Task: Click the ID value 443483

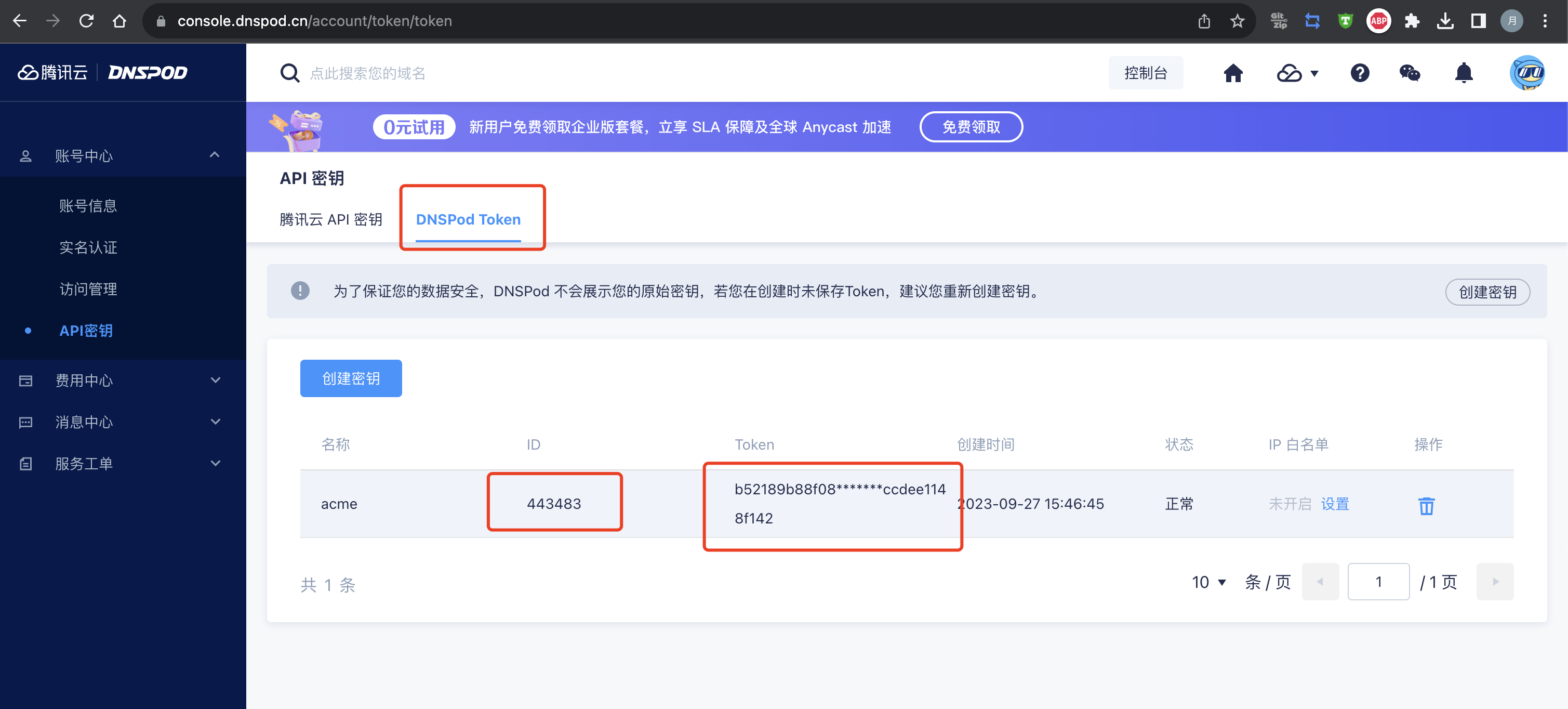Action: (554, 504)
